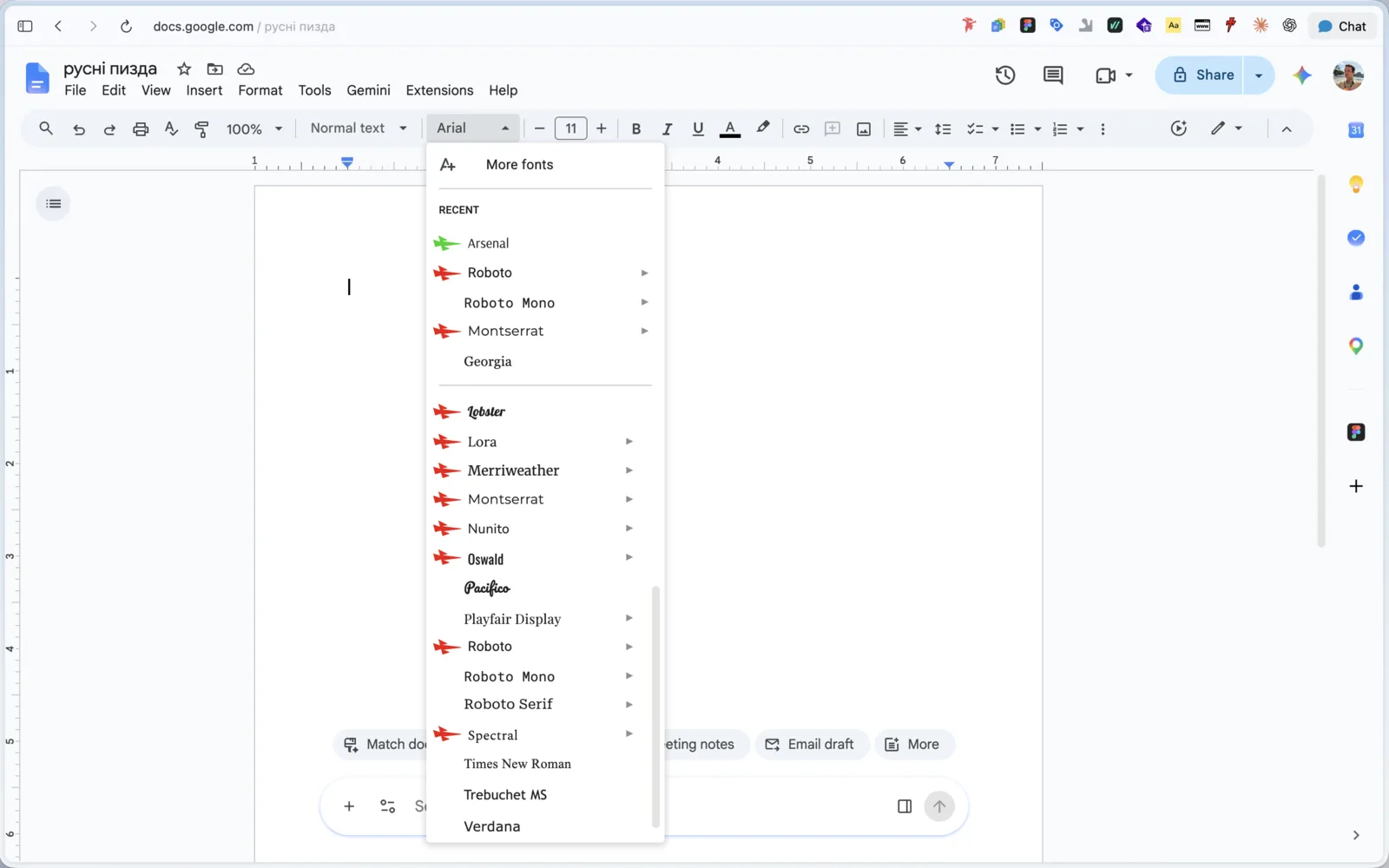Add a comment from toolbar

pos(833,128)
